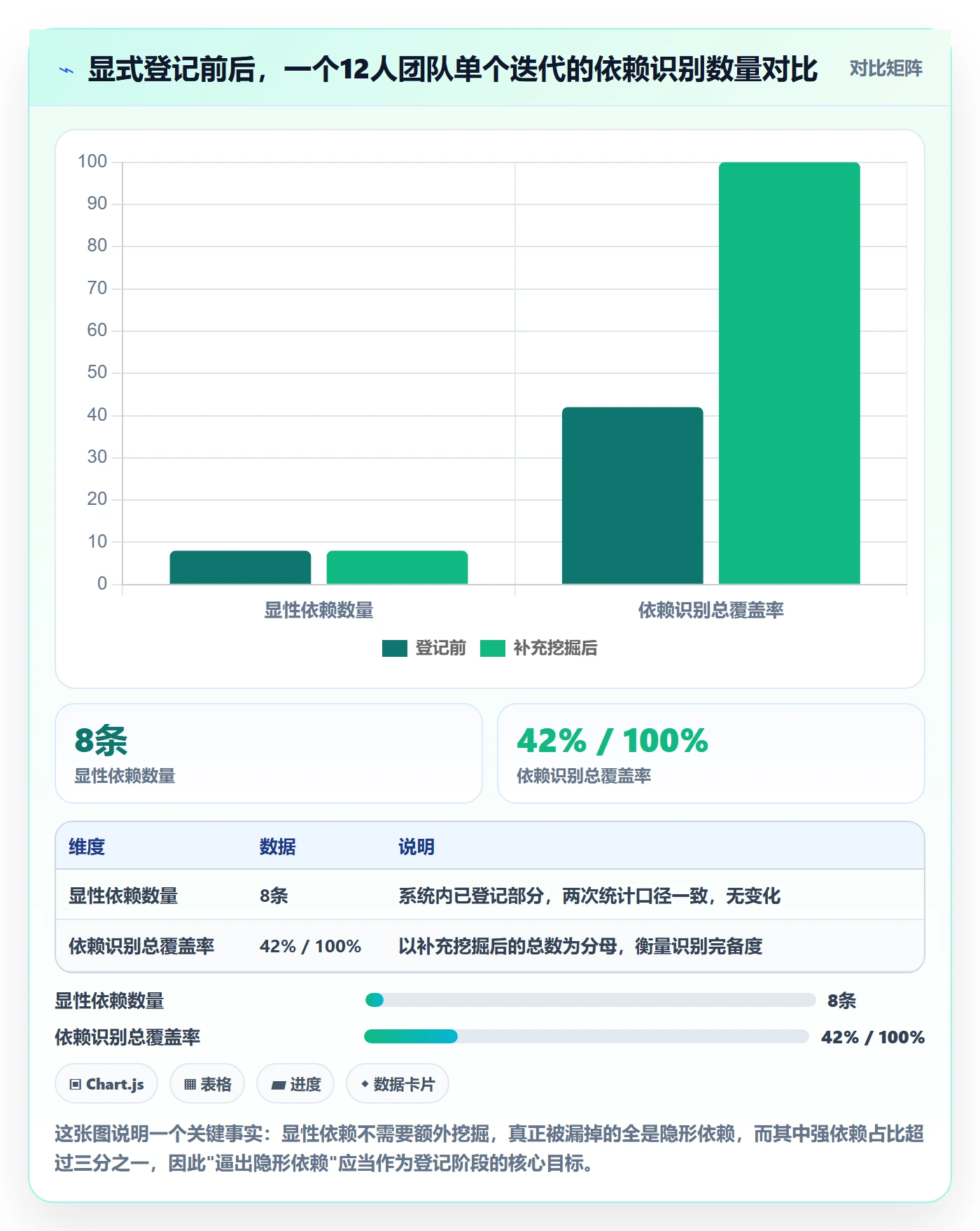
Task: Click the 42% / 100% data card
Action: pyautogui.click(x=711, y=753)
